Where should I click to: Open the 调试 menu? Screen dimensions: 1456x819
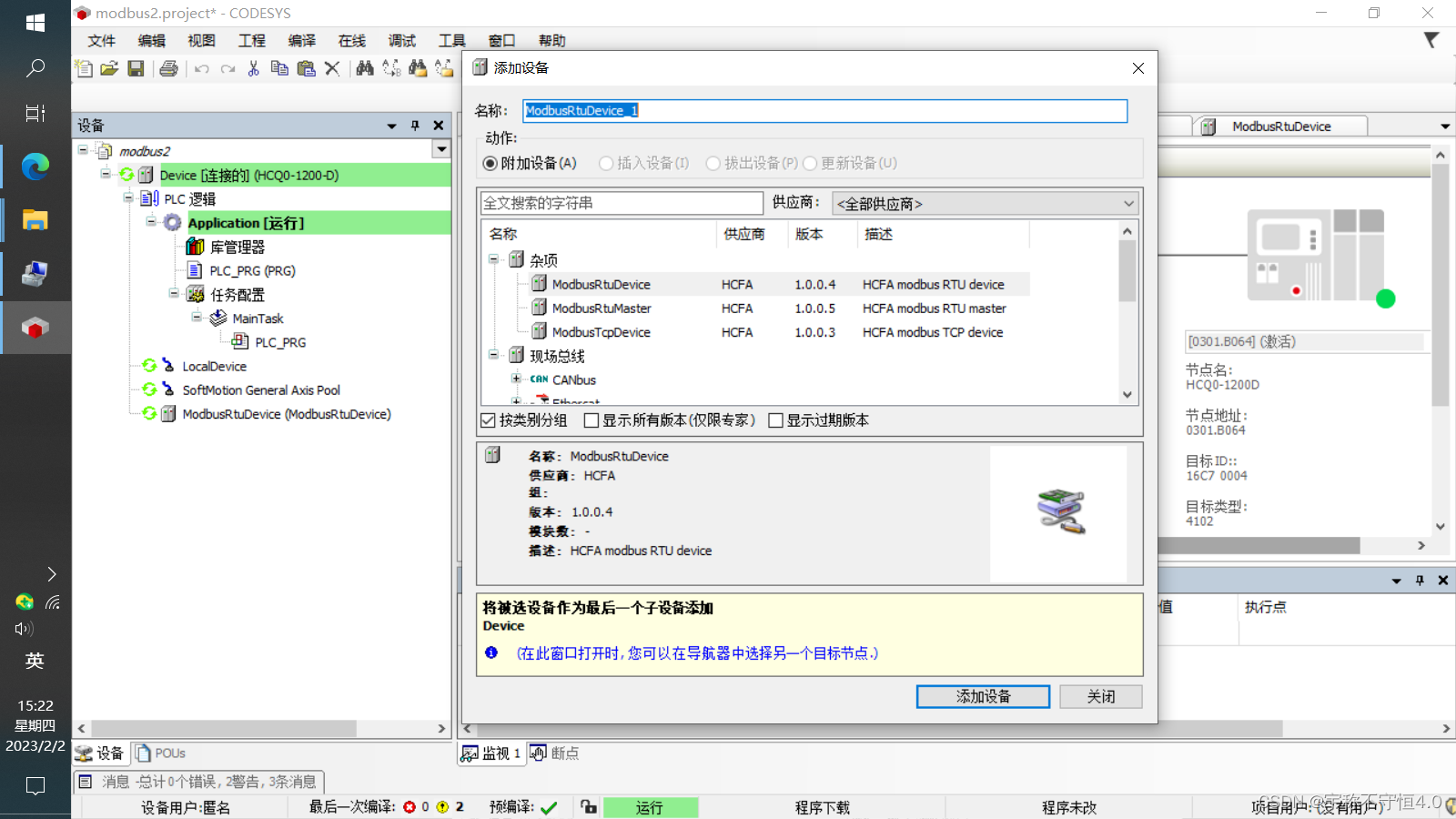(x=402, y=40)
